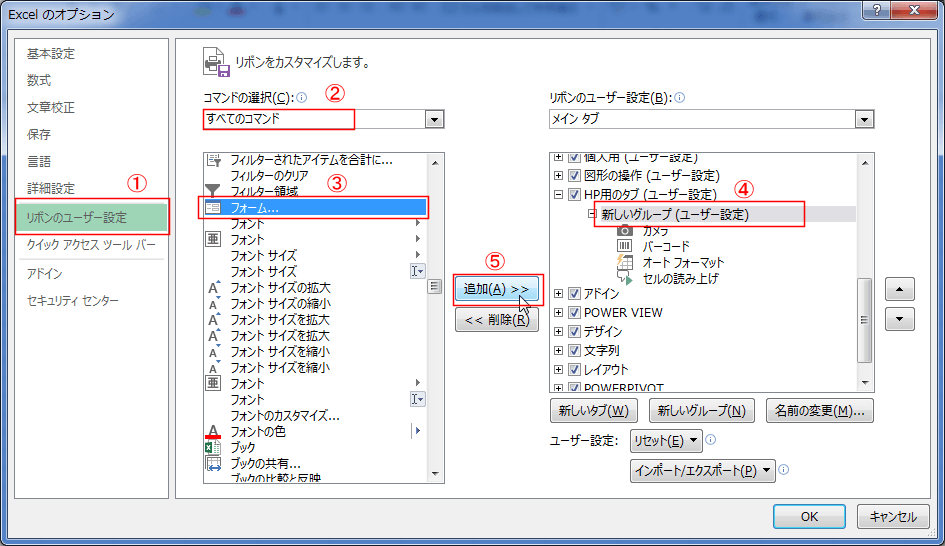The image size is (945, 546).
Task: Click the barcode icon next to バーコード
Action: point(624,246)
